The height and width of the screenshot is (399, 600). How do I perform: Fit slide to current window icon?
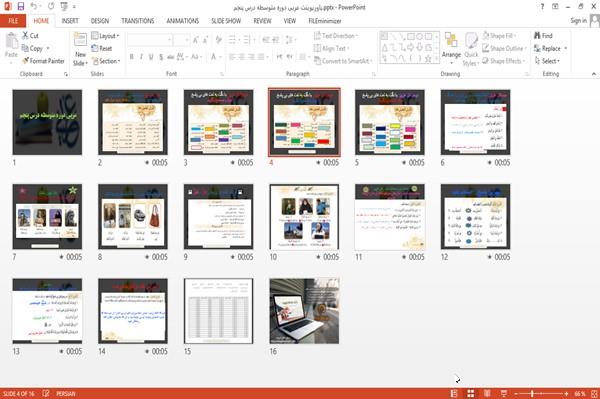pos(594,393)
